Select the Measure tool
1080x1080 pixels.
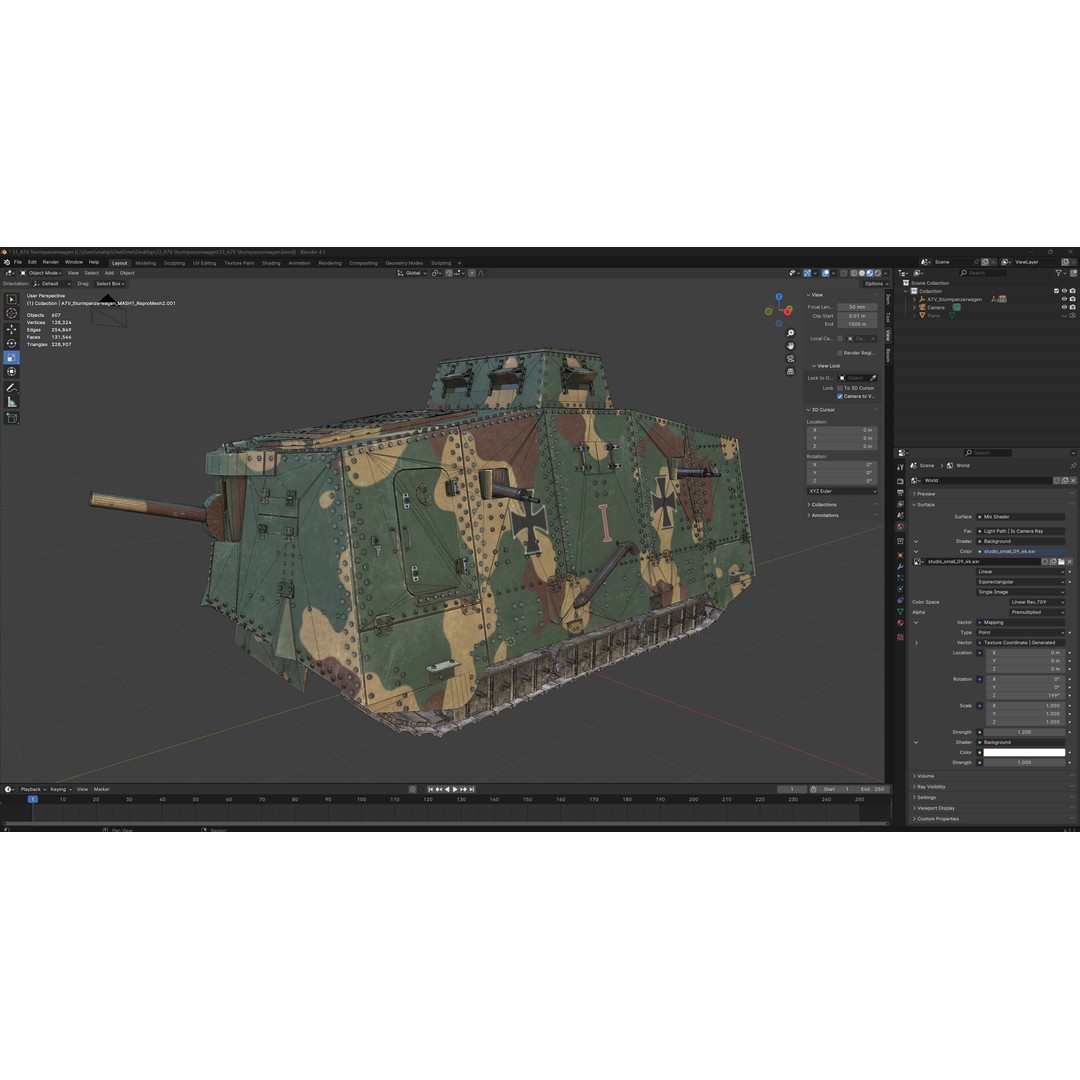[11, 403]
